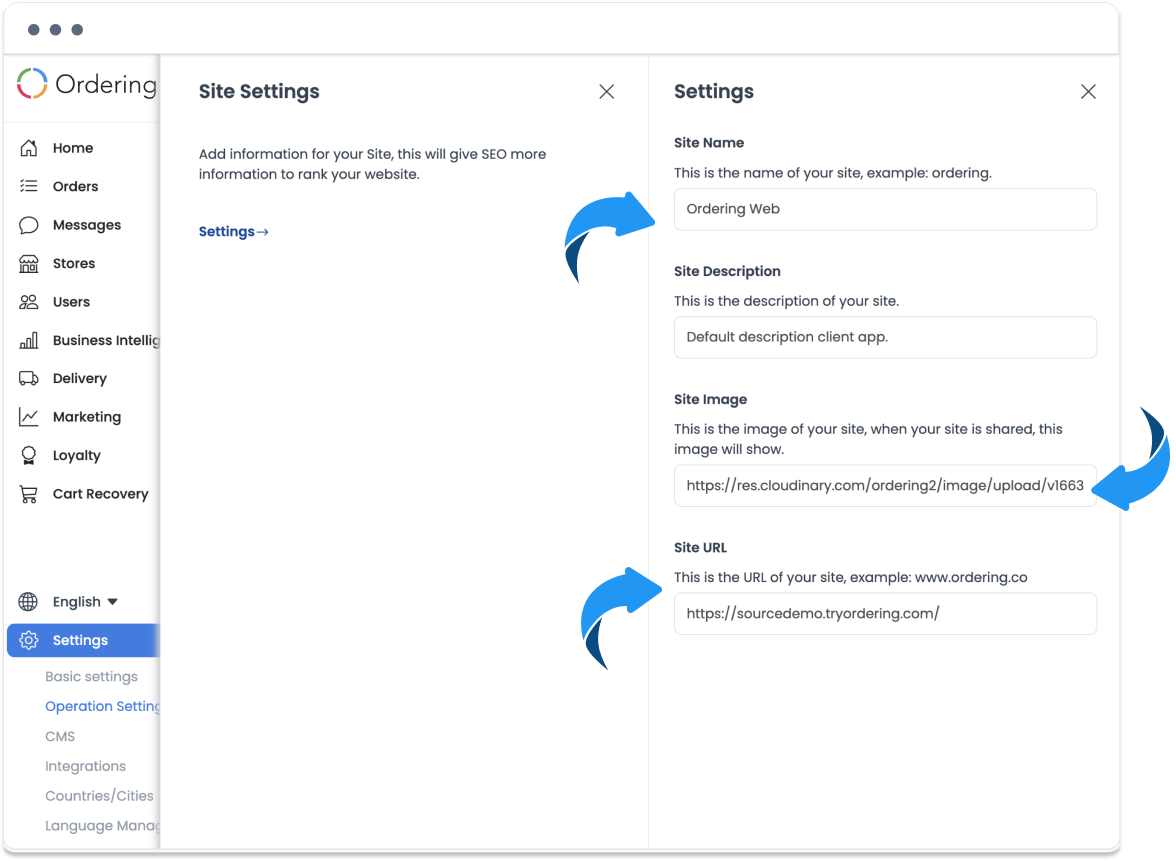Screen dimensions: 1176x861
Task: Select the Operation Settings submenu item
Action: 103,706
